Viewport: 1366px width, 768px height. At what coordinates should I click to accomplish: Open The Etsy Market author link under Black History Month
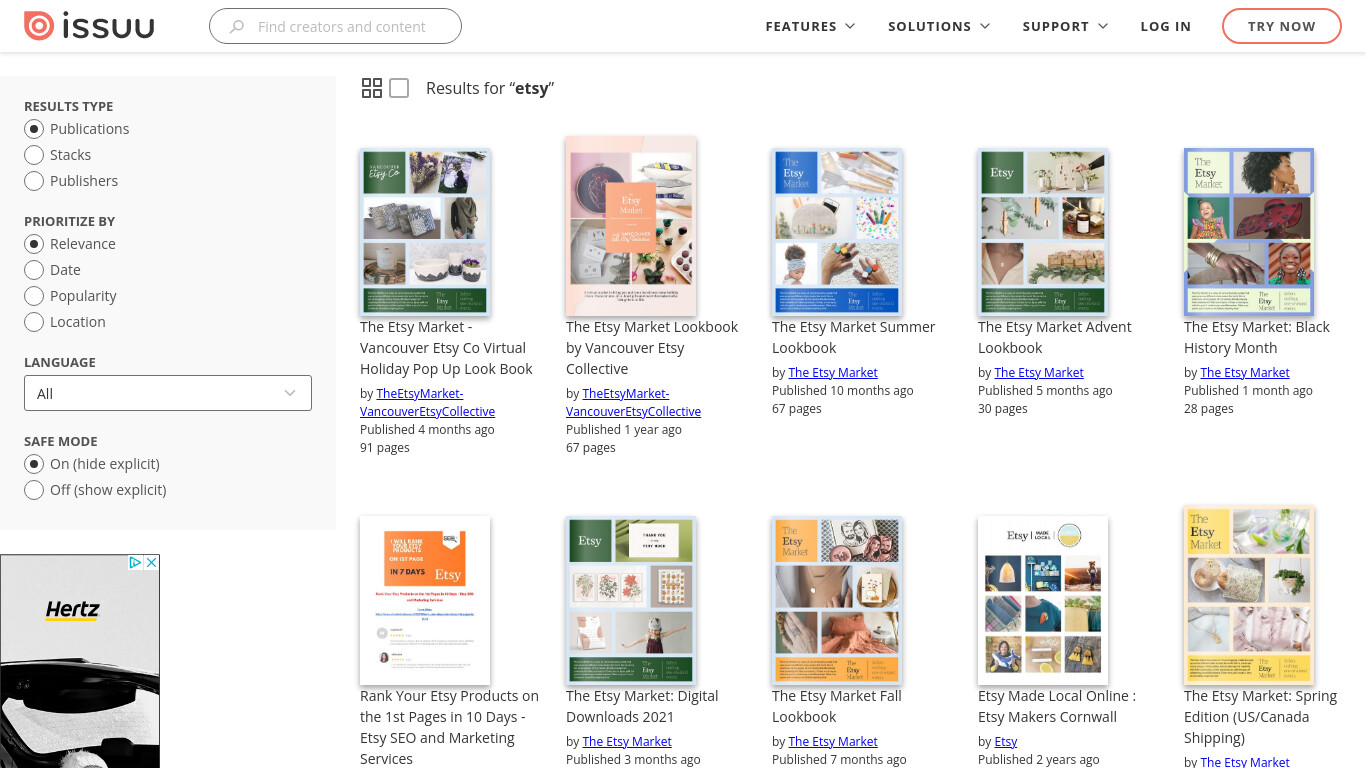coord(1245,372)
